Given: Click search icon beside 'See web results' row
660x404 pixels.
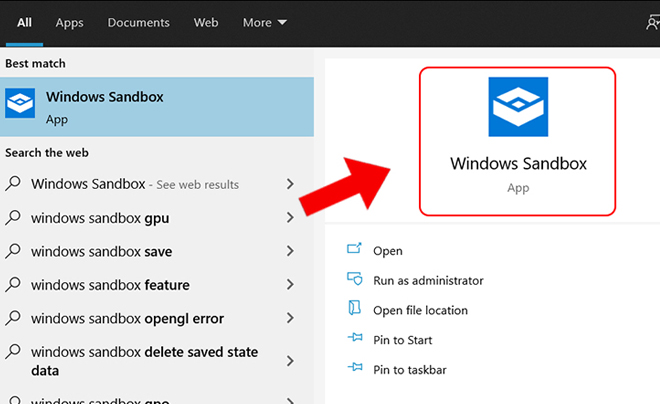Looking at the screenshot, I should 13,183.
